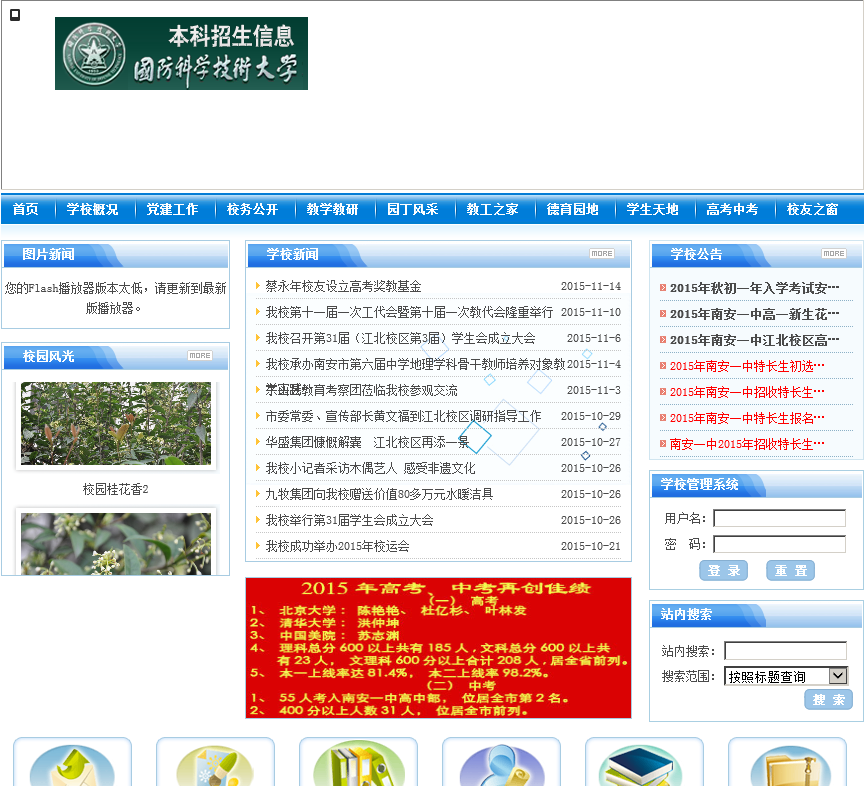
Task: Open the 校园桂花香2 photo thumbnail
Action: (116, 424)
